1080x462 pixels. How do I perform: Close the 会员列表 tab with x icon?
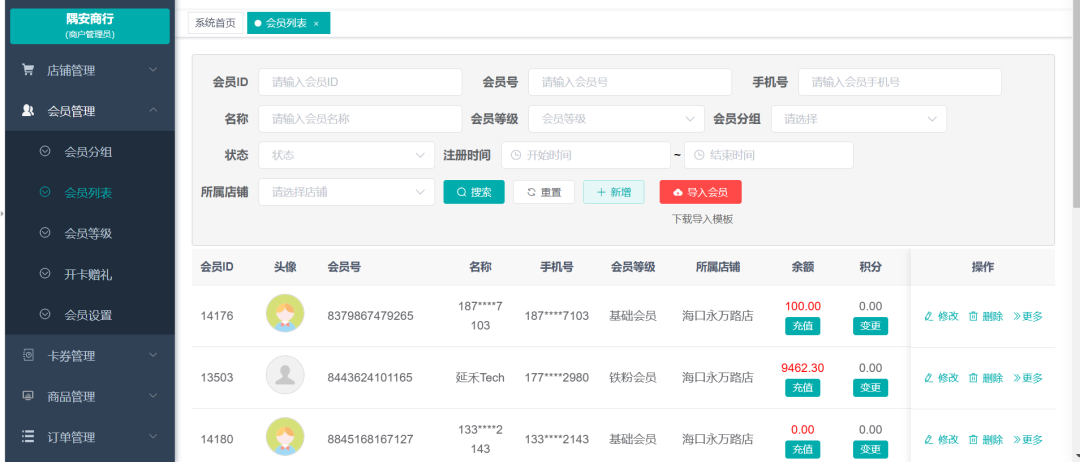pyautogui.click(x=316, y=23)
